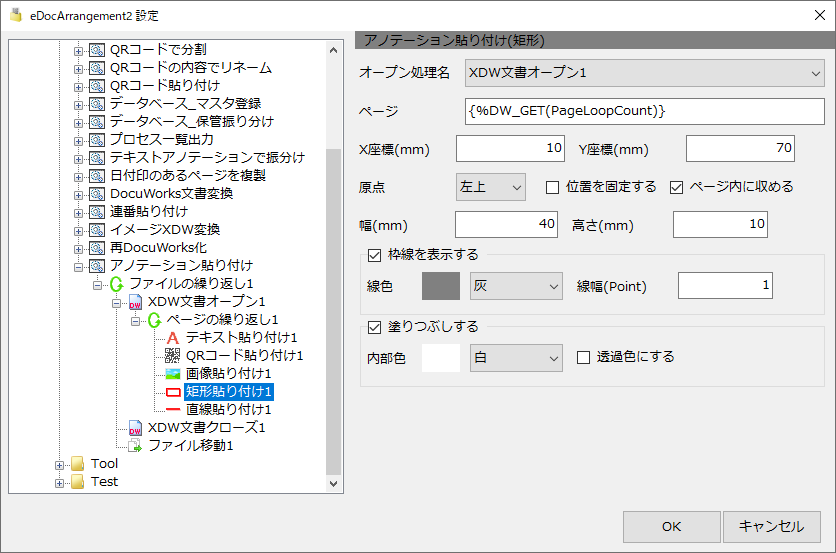The image size is (836, 553).
Task: Select the XDW文書クローズ1 tree label
Action: (206, 428)
